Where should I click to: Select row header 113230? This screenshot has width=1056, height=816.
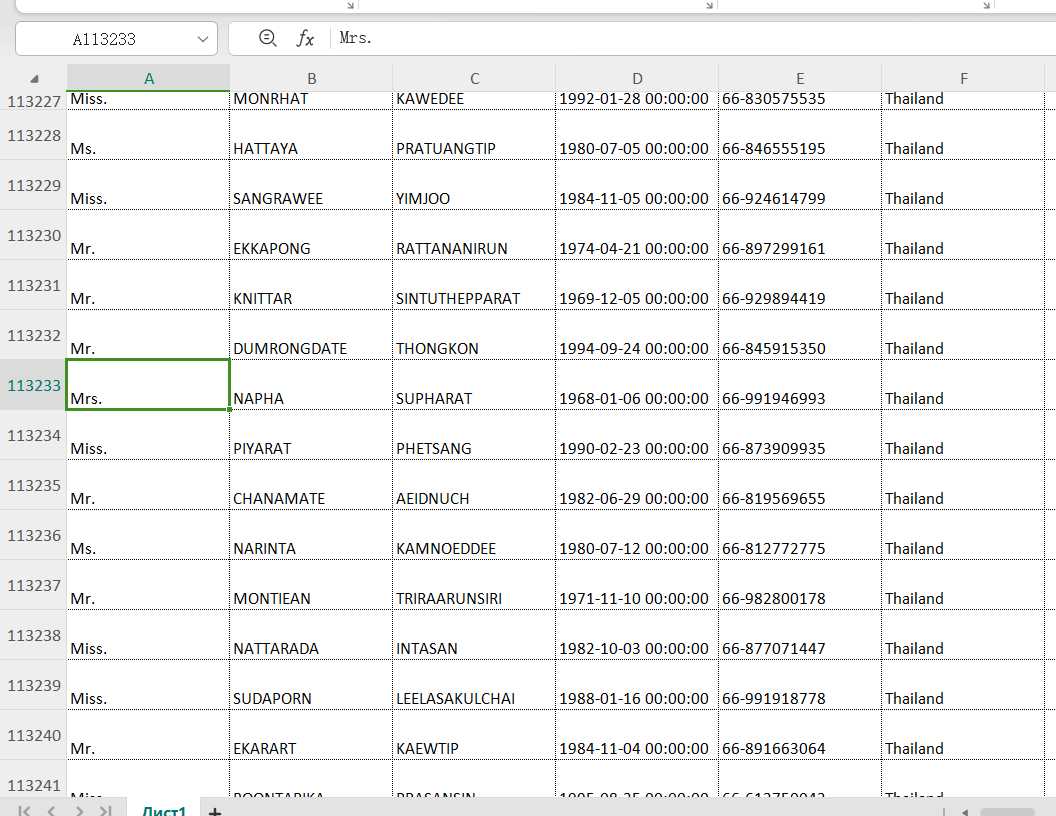point(34,235)
